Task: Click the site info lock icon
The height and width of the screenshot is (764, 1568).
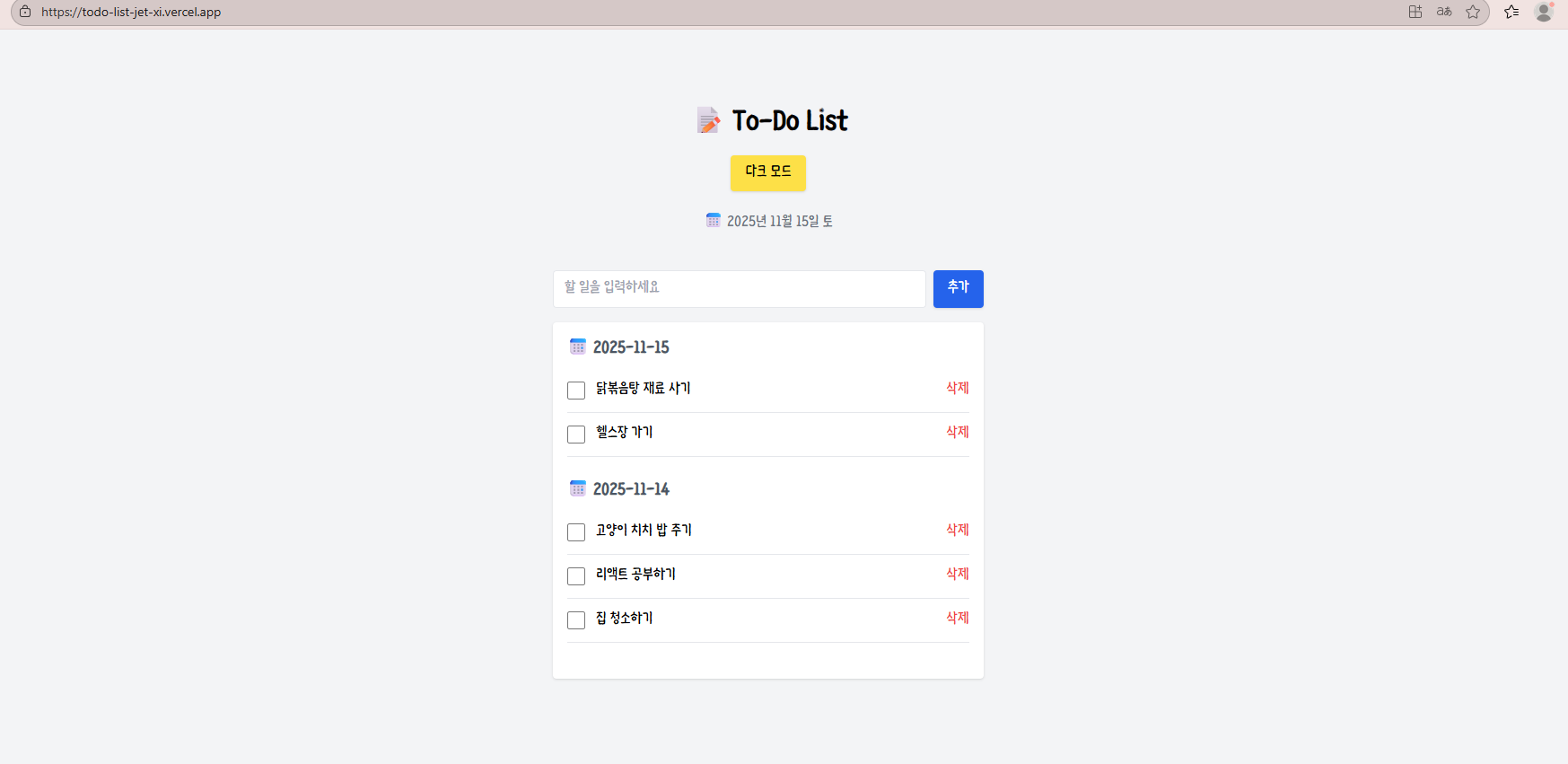Action: (x=25, y=12)
